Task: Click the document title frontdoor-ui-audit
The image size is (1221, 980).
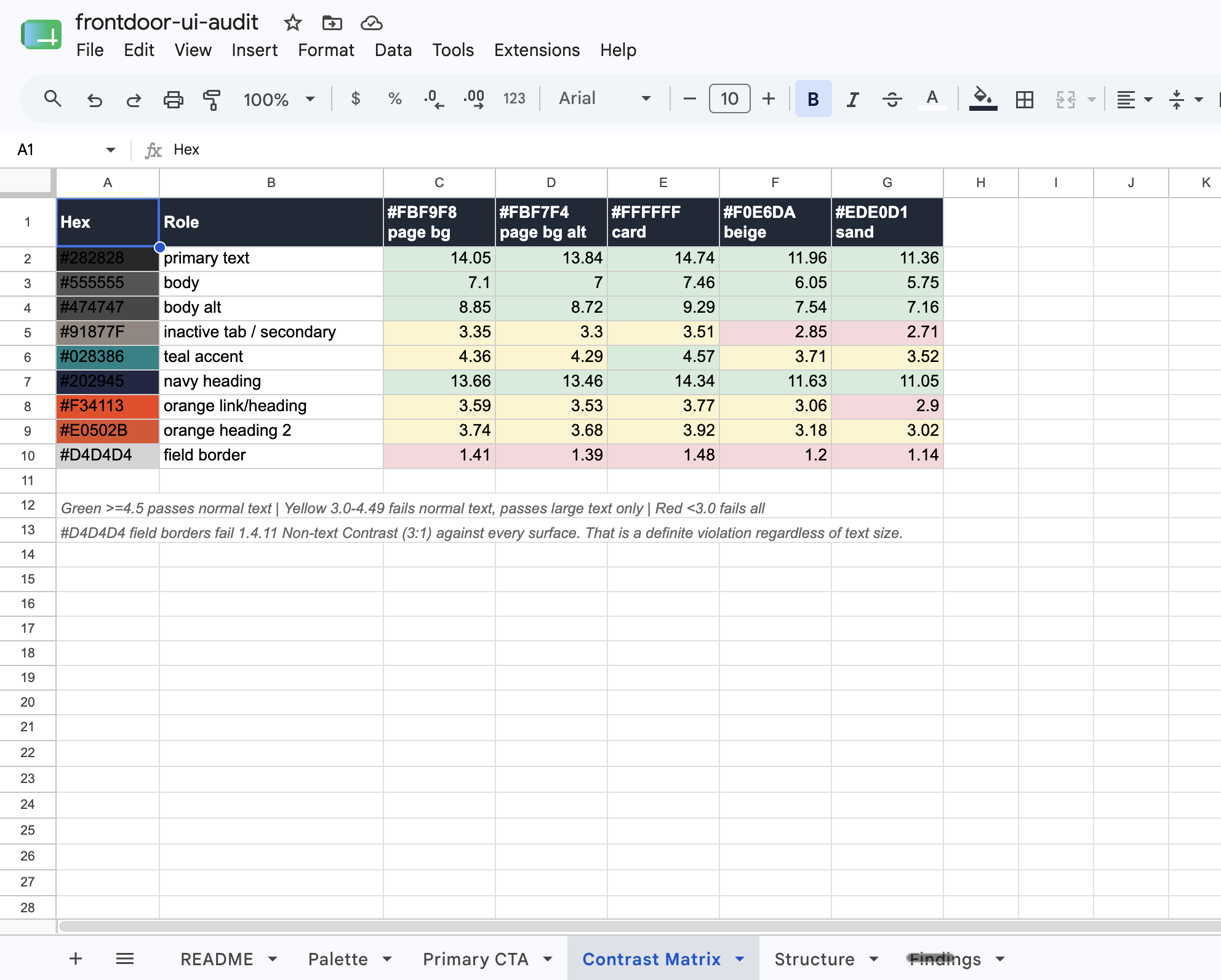Action: tap(167, 22)
